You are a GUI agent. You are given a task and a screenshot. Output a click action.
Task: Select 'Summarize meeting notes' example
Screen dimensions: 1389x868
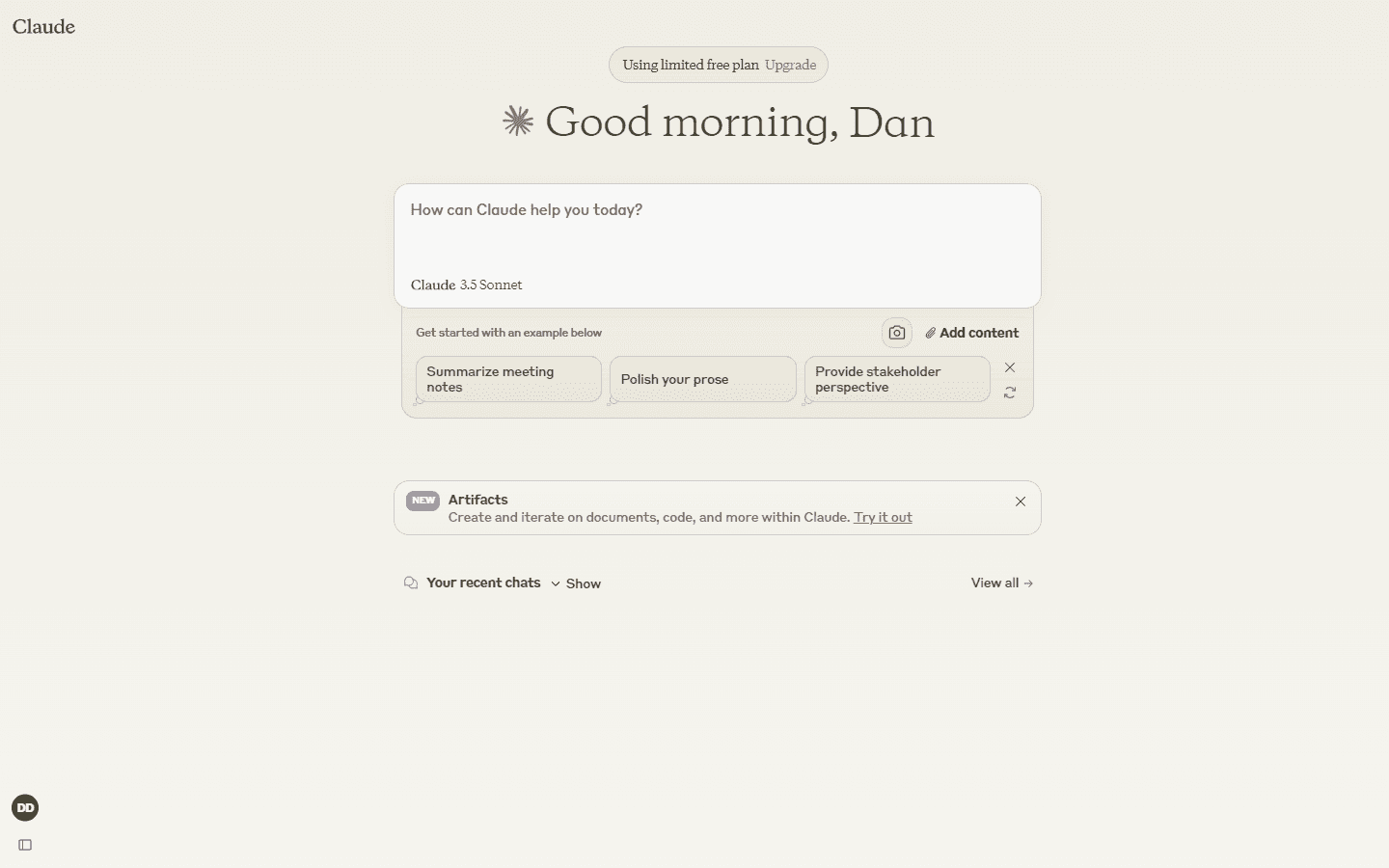pos(508,379)
